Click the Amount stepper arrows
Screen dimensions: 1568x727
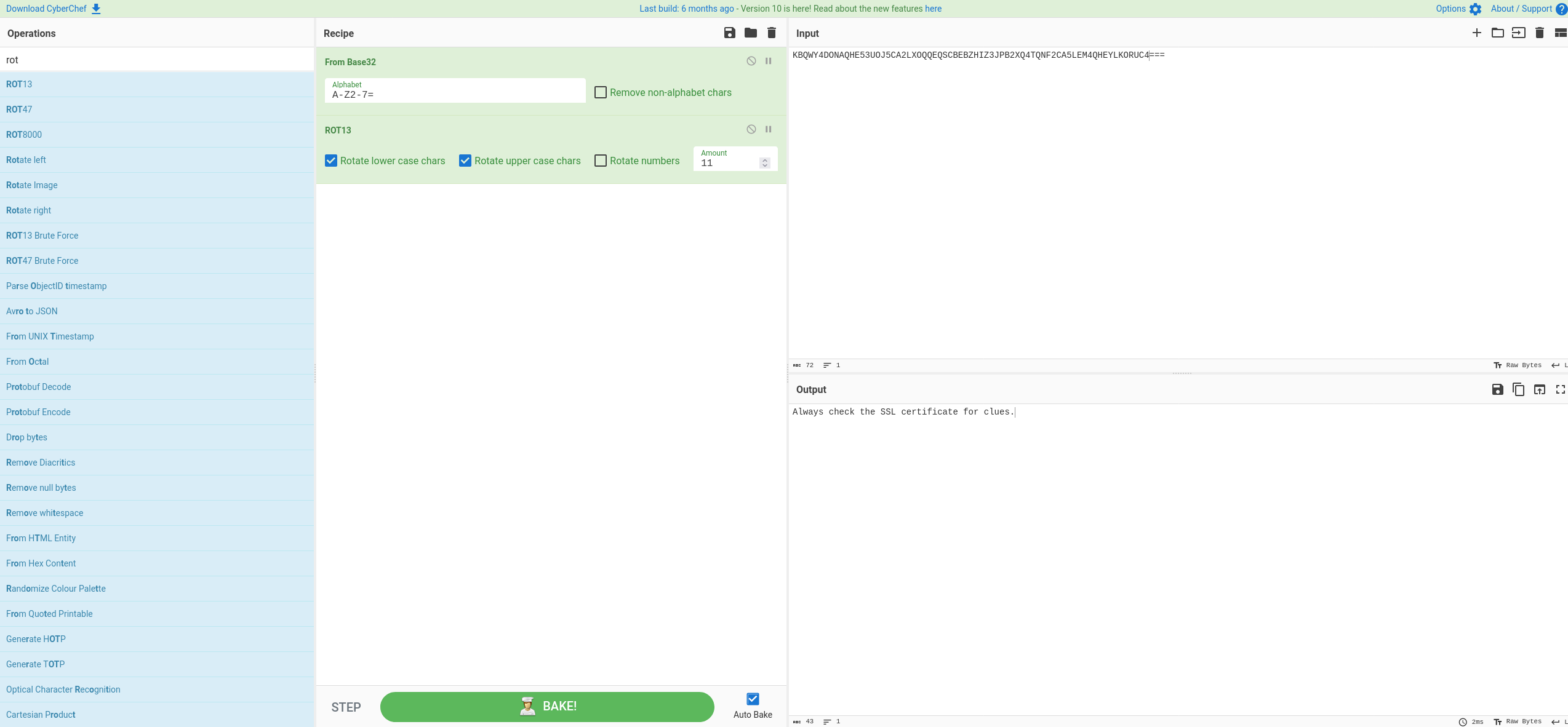click(x=765, y=162)
